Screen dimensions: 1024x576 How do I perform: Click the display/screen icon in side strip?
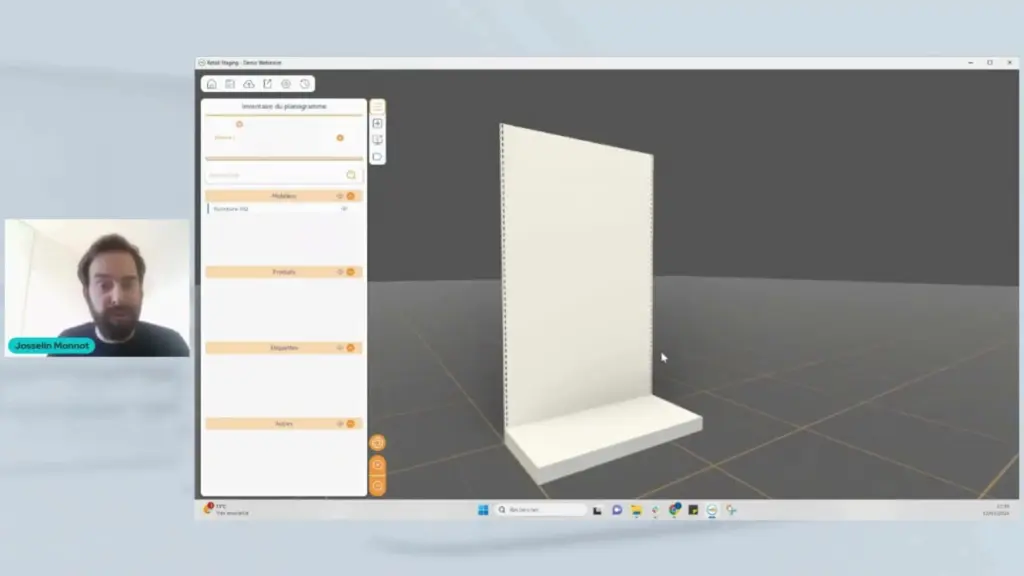coord(377,140)
